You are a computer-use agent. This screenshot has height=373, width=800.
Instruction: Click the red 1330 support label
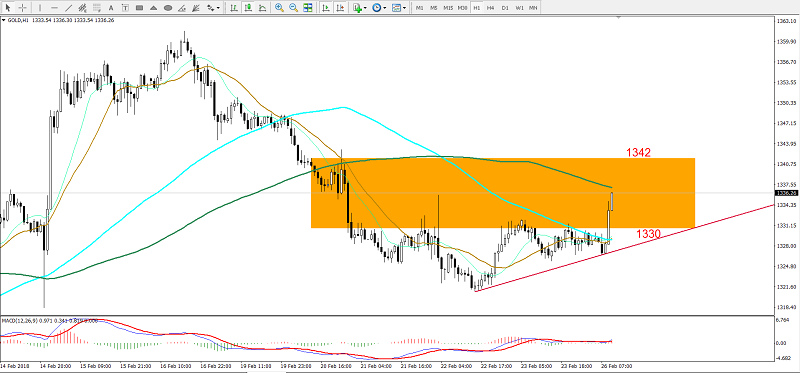(648, 234)
